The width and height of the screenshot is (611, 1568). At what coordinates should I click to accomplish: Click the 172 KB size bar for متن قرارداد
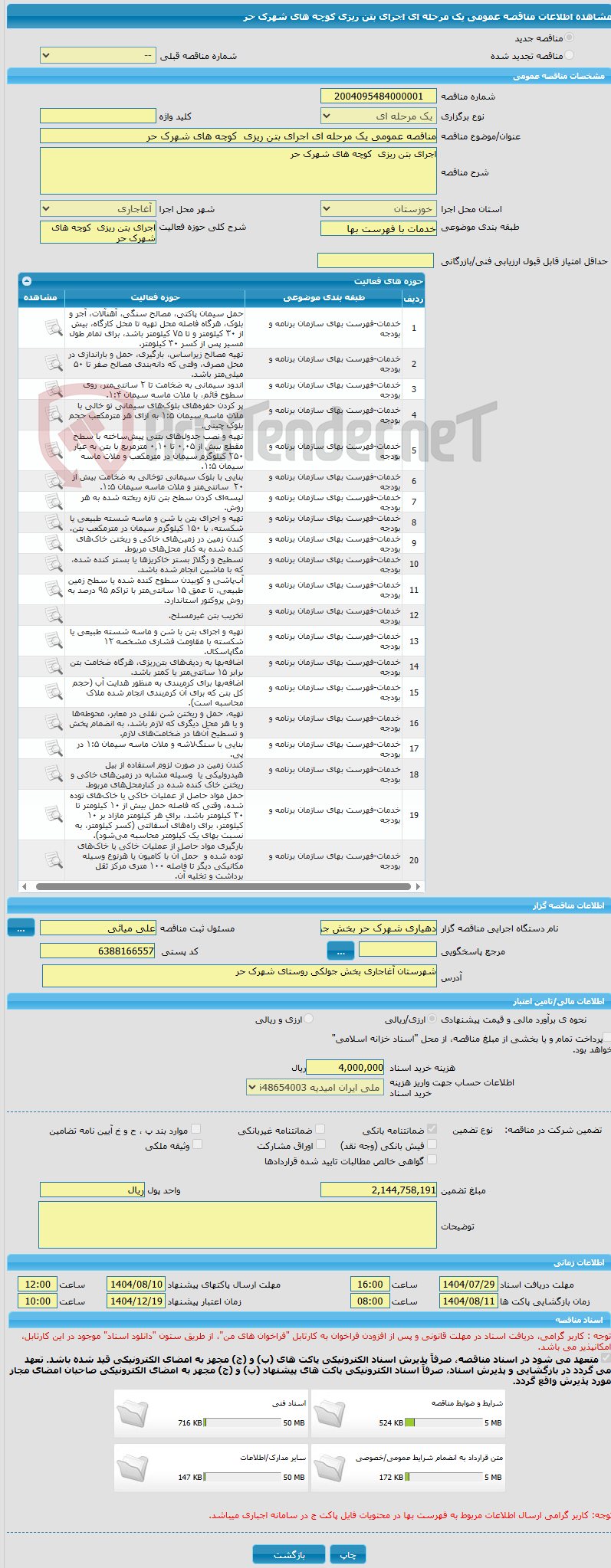pos(444,1477)
